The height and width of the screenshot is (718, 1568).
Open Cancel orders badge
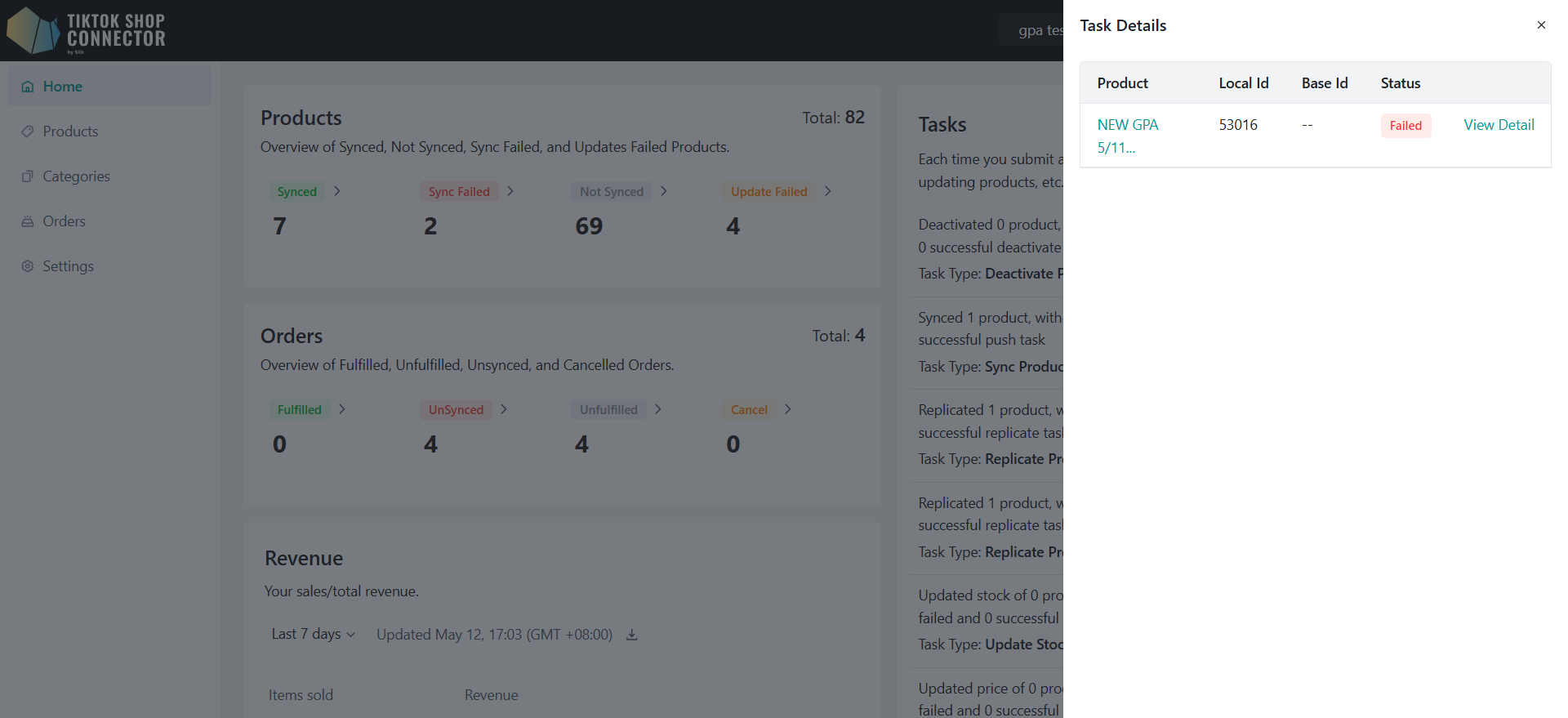point(749,410)
